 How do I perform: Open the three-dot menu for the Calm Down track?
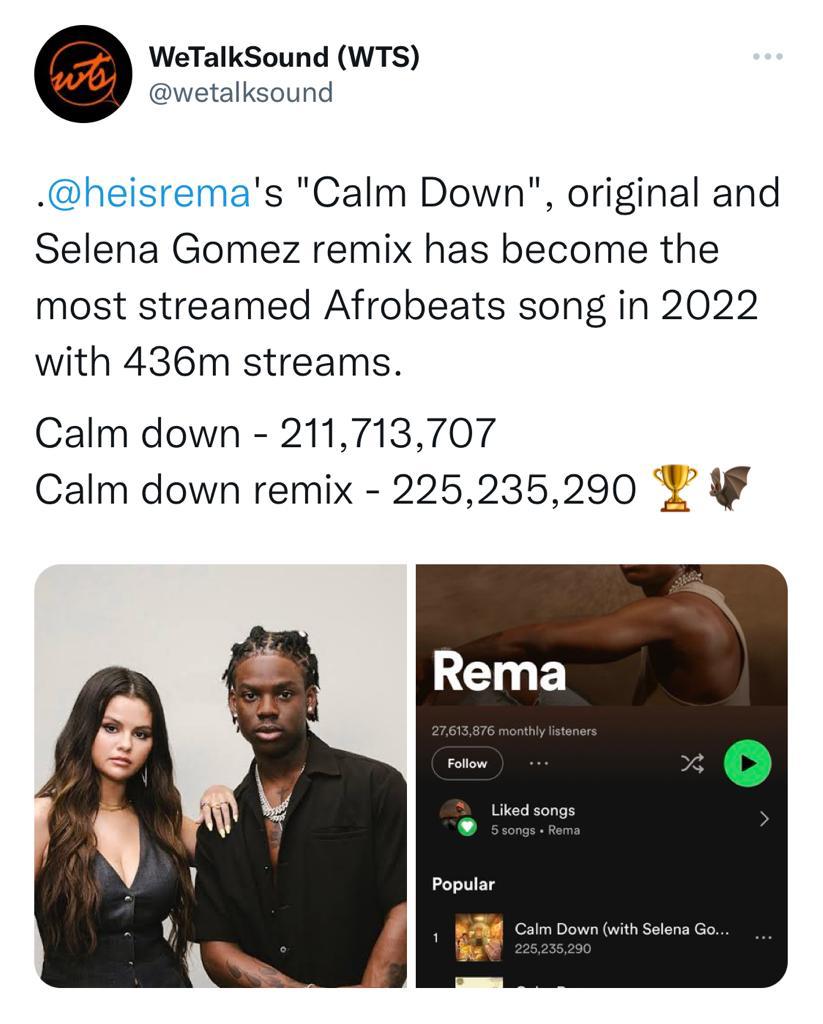(x=763, y=937)
